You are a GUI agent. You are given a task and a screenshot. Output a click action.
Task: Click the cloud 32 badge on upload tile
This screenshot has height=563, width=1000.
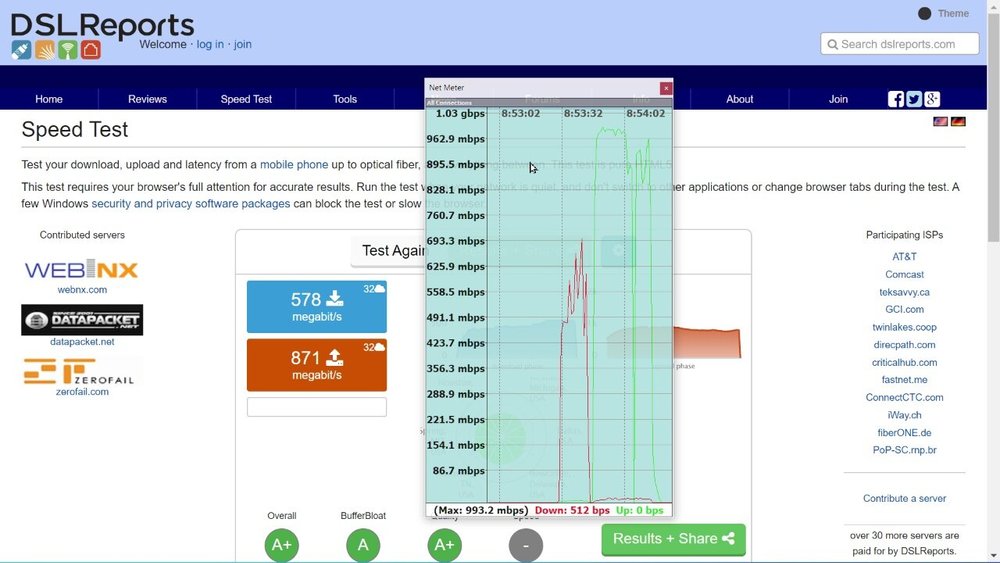[x=374, y=347]
